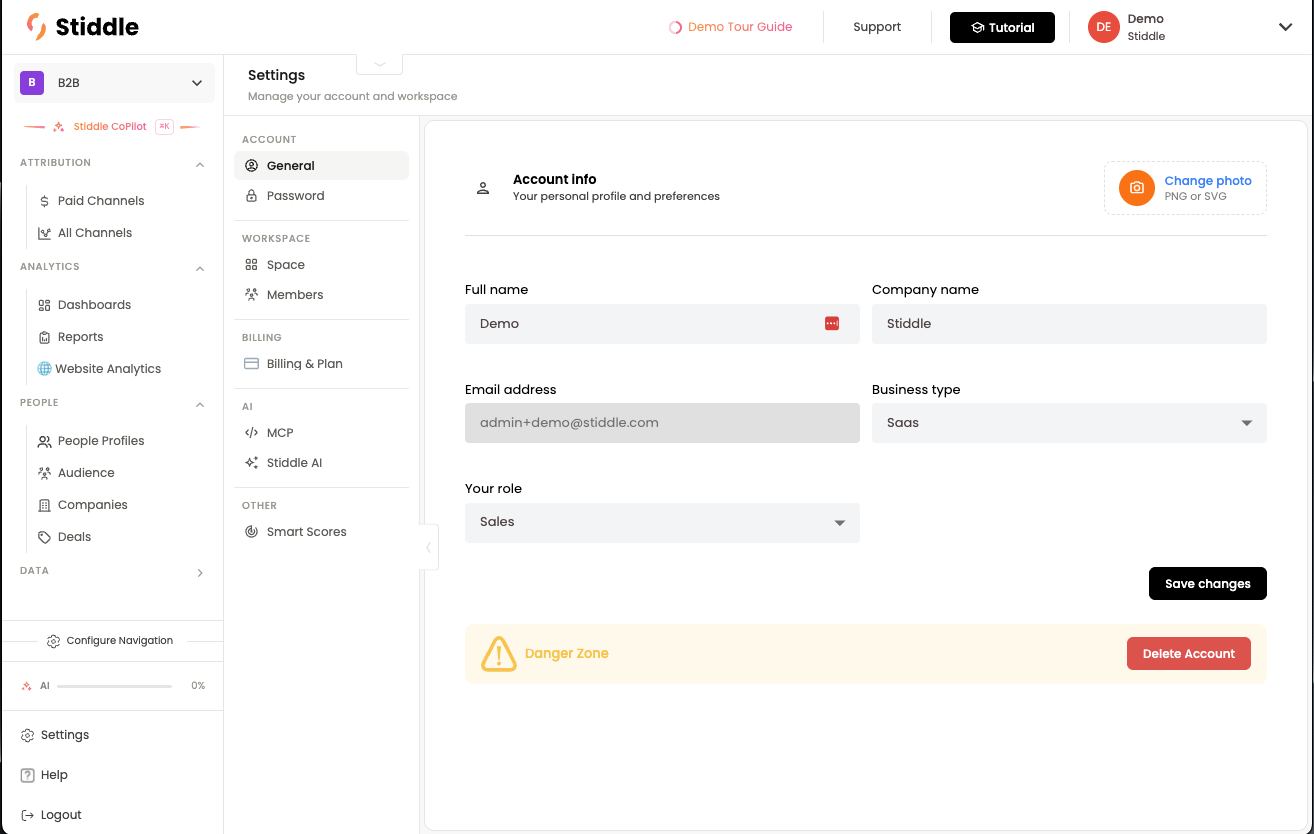Open People Profiles in the sidebar
This screenshot has height=834, width=1314.
101,441
